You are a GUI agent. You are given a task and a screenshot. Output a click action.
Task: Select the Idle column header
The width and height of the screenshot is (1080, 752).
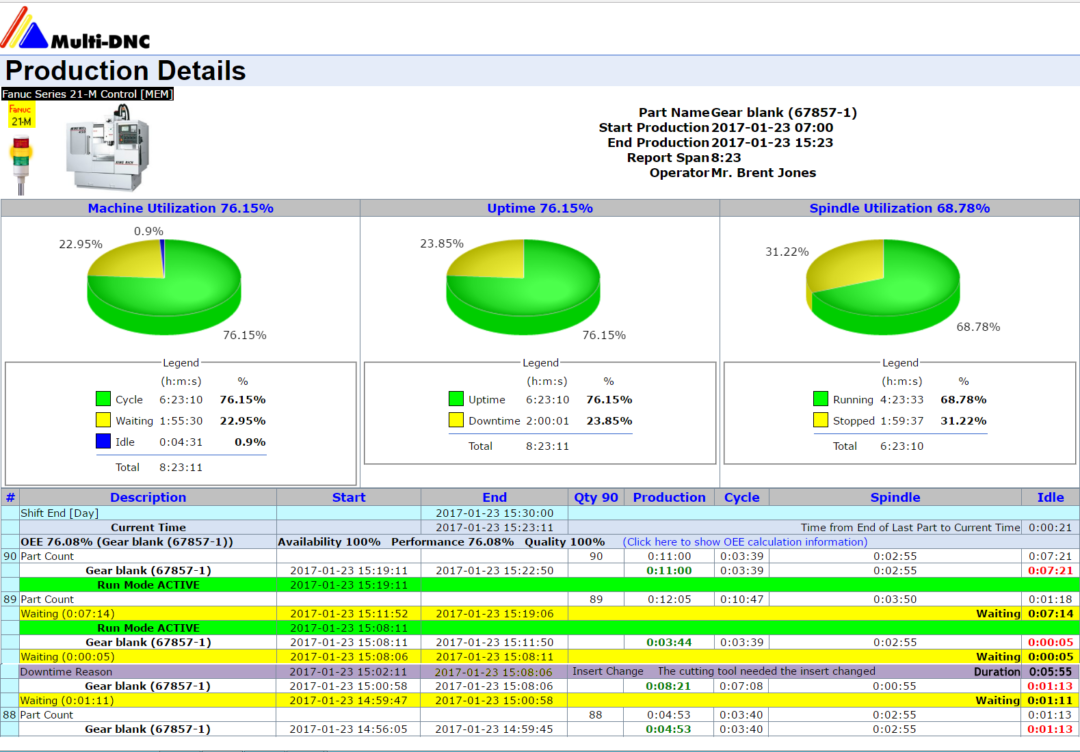[x=1050, y=497]
